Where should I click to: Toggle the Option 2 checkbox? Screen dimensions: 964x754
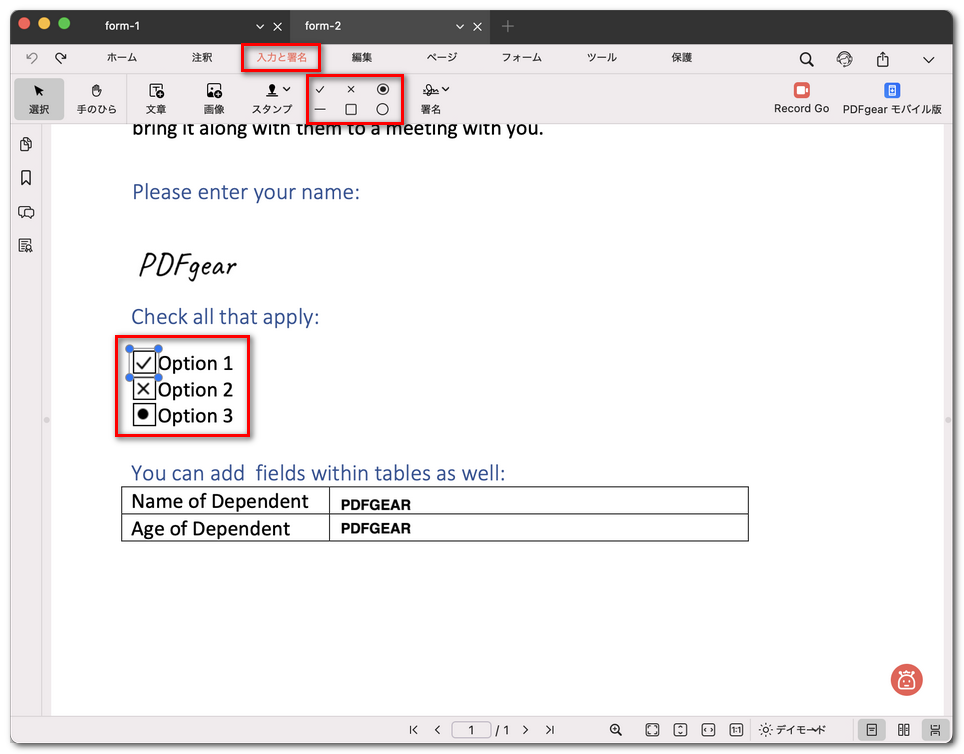tap(144, 390)
